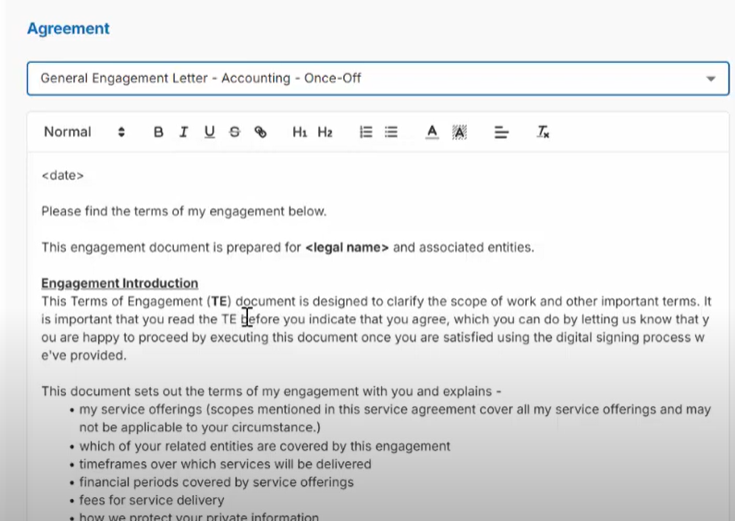Apply Heading 2 style

point(325,132)
